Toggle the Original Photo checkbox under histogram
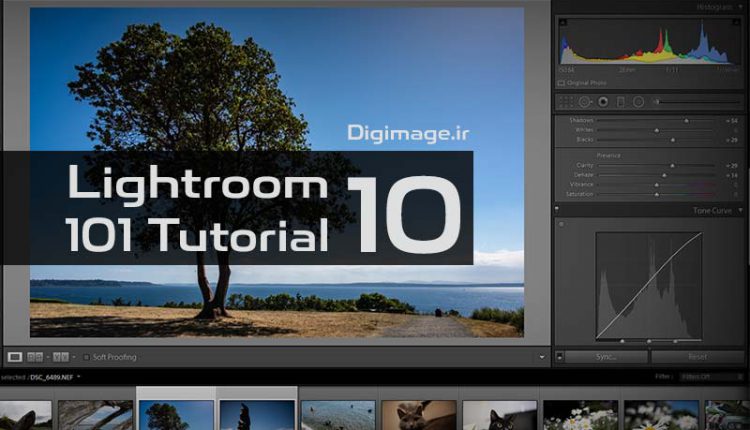The width and height of the screenshot is (750, 430). (562, 83)
